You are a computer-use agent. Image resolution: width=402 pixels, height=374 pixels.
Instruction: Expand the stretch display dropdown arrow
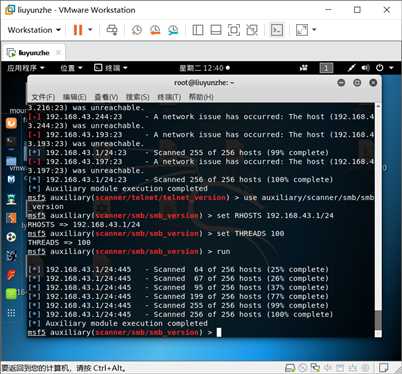pyautogui.click(x=314, y=30)
